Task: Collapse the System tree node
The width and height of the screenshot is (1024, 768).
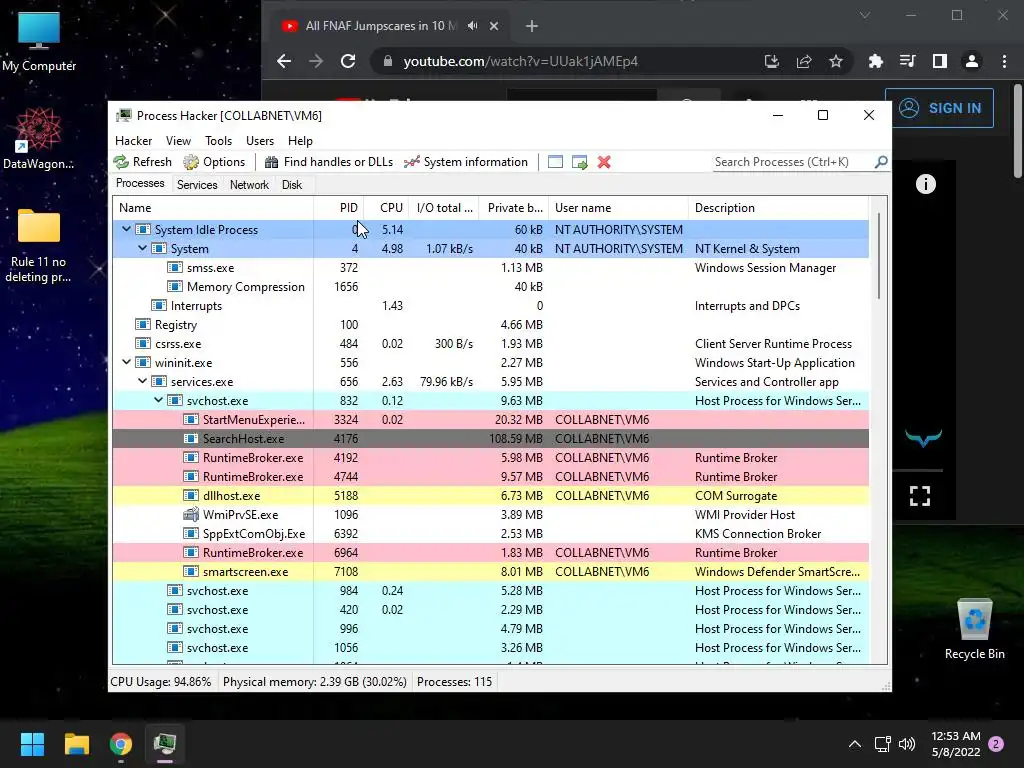Action: (142, 248)
